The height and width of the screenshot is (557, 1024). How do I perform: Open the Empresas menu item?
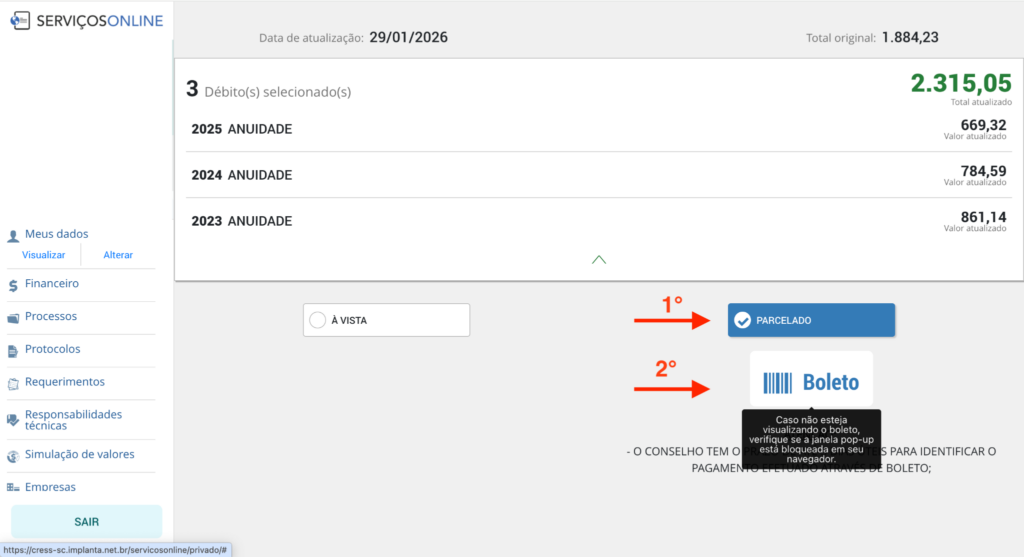[x=50, y=487]
